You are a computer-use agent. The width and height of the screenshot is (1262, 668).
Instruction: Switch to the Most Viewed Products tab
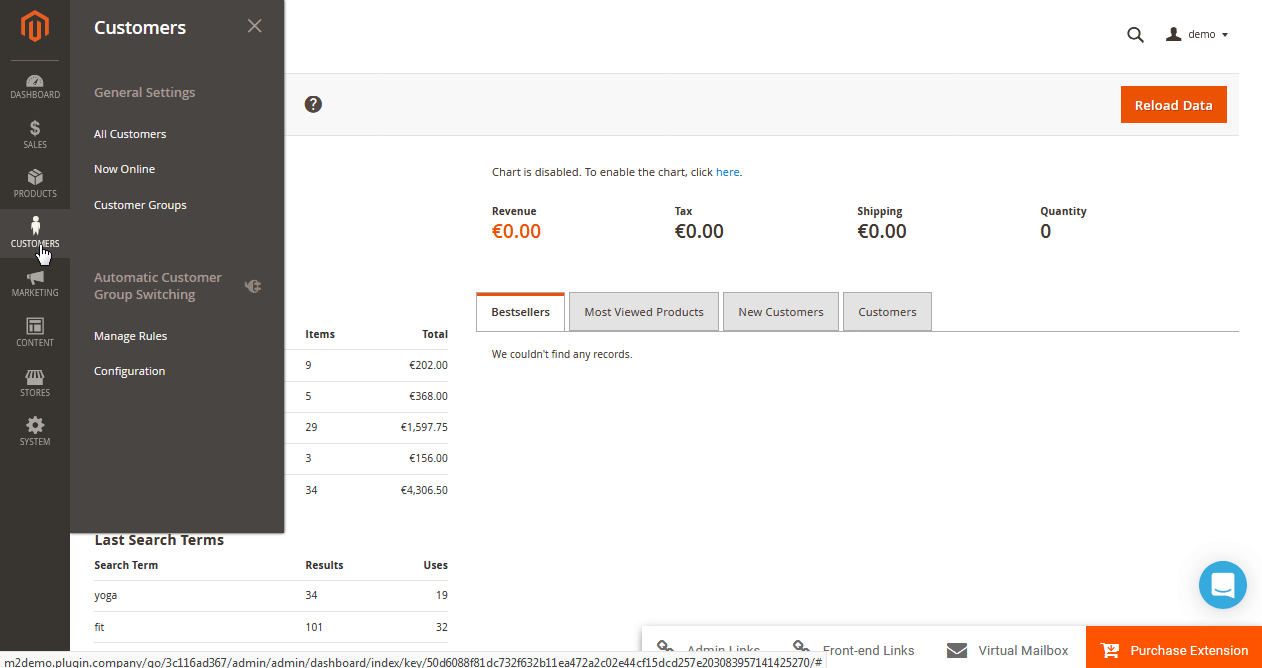(643, 311)
